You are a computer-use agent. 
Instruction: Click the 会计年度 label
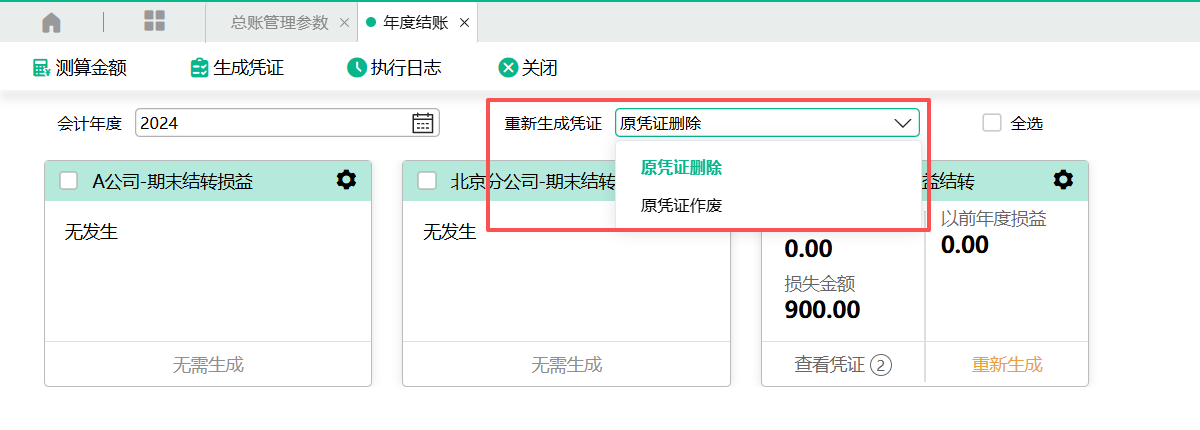click(89, 124)
